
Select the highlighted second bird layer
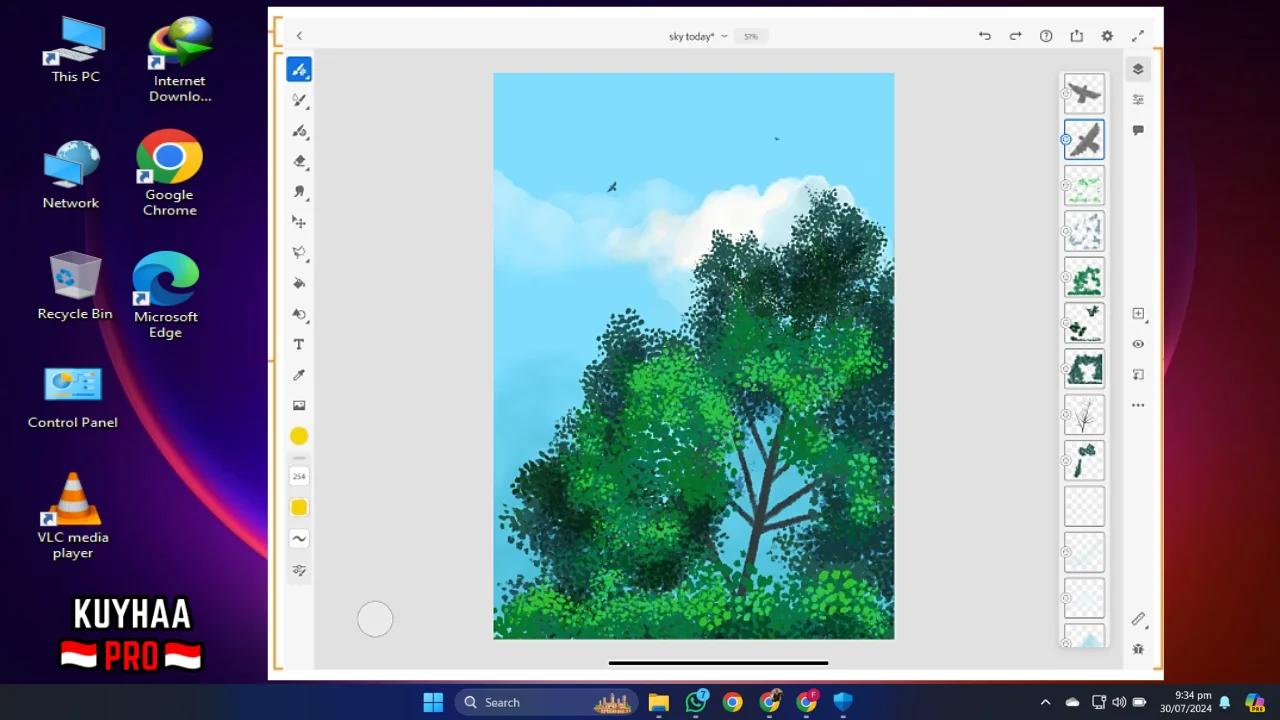(x=1085, y=140)
